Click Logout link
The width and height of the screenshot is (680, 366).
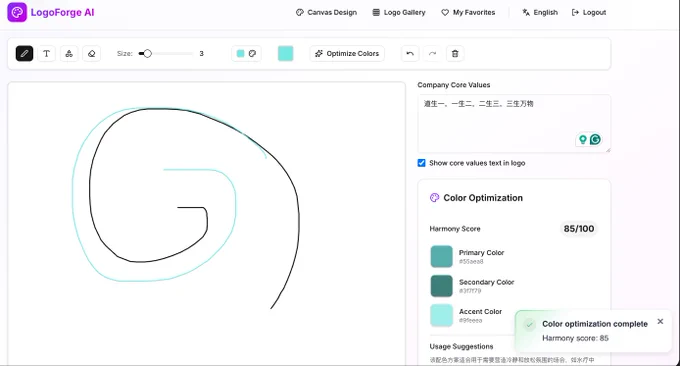[x=588, y=13]
